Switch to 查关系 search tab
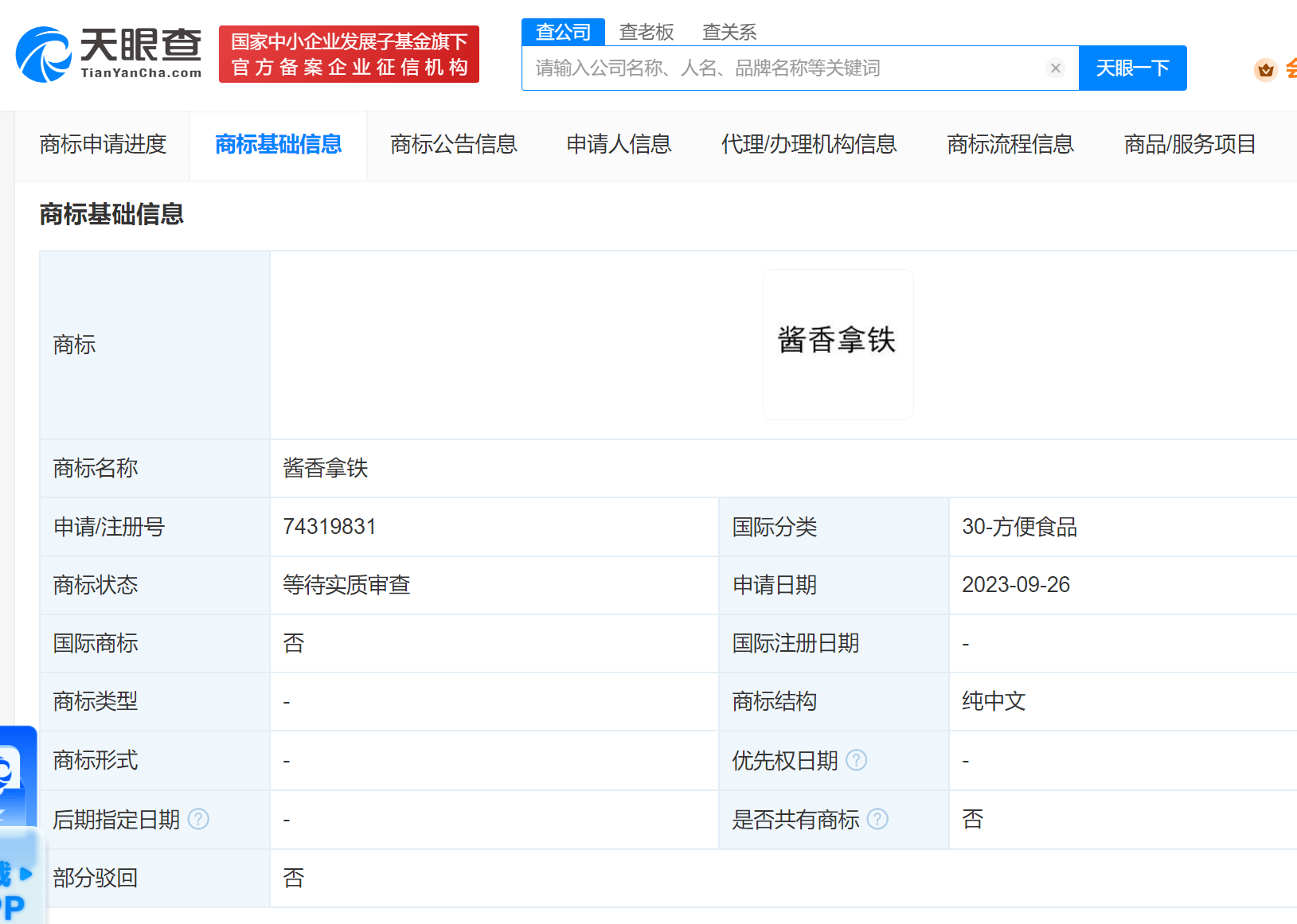 (x=729, y=32)
